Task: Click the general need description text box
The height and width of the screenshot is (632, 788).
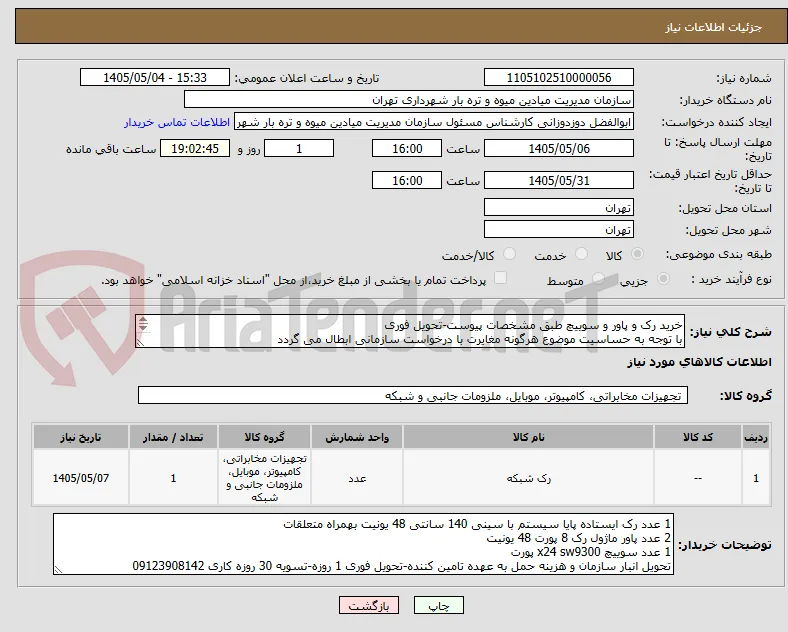Action: (x=410, y=332)
